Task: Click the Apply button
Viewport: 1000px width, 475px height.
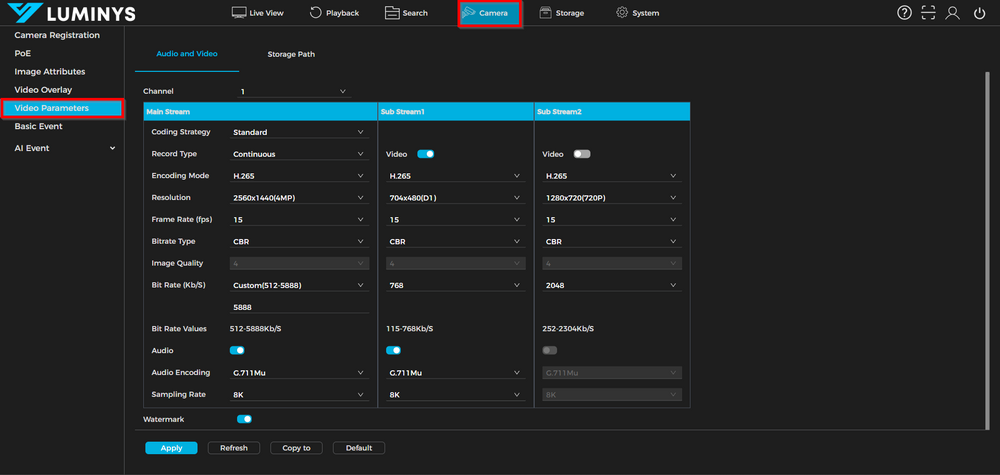Action: point(171,448)
